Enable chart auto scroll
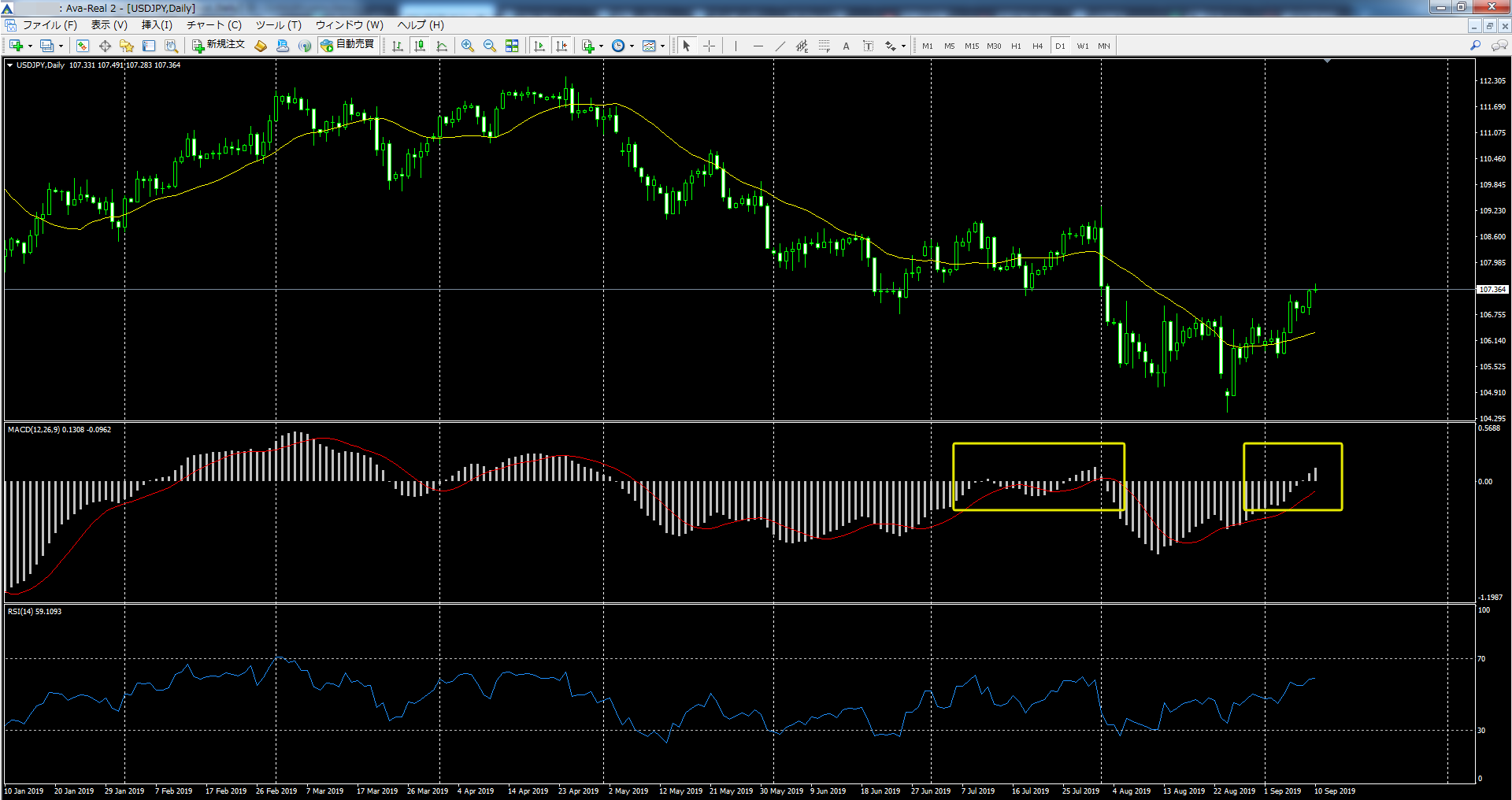 click(x=539, y=46)
